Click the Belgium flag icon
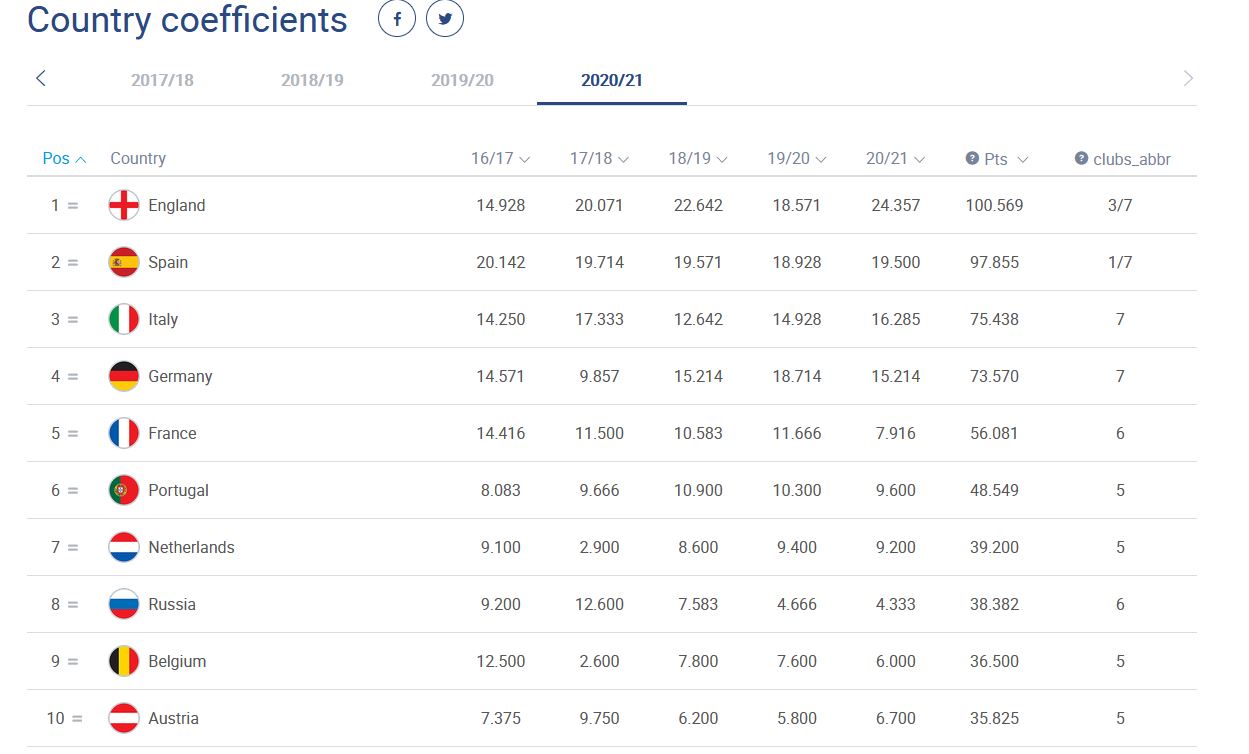The width and height of the screenshot is (1249, 754). tap(124, 661)
